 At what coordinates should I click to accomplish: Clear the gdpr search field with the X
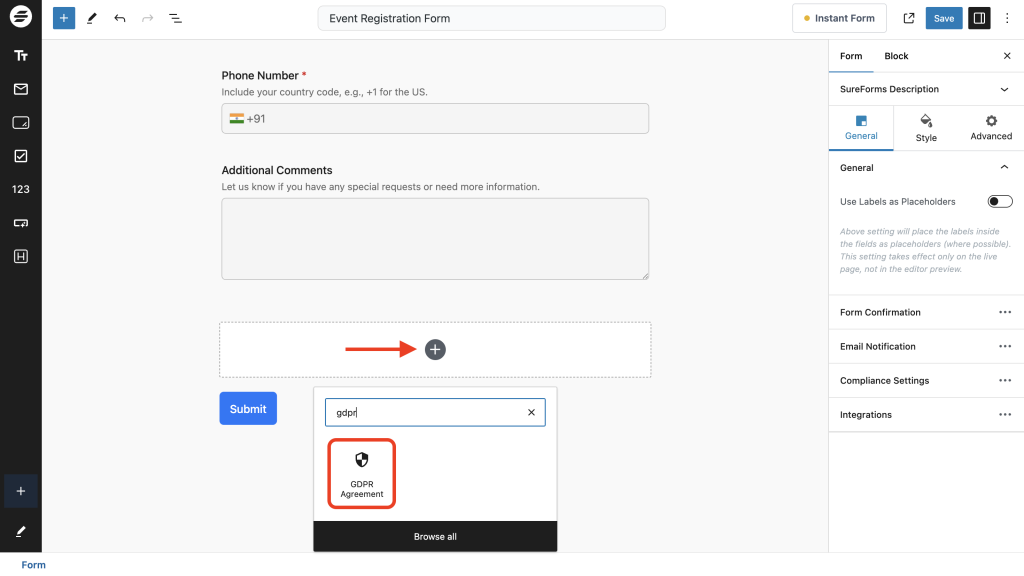531,412
